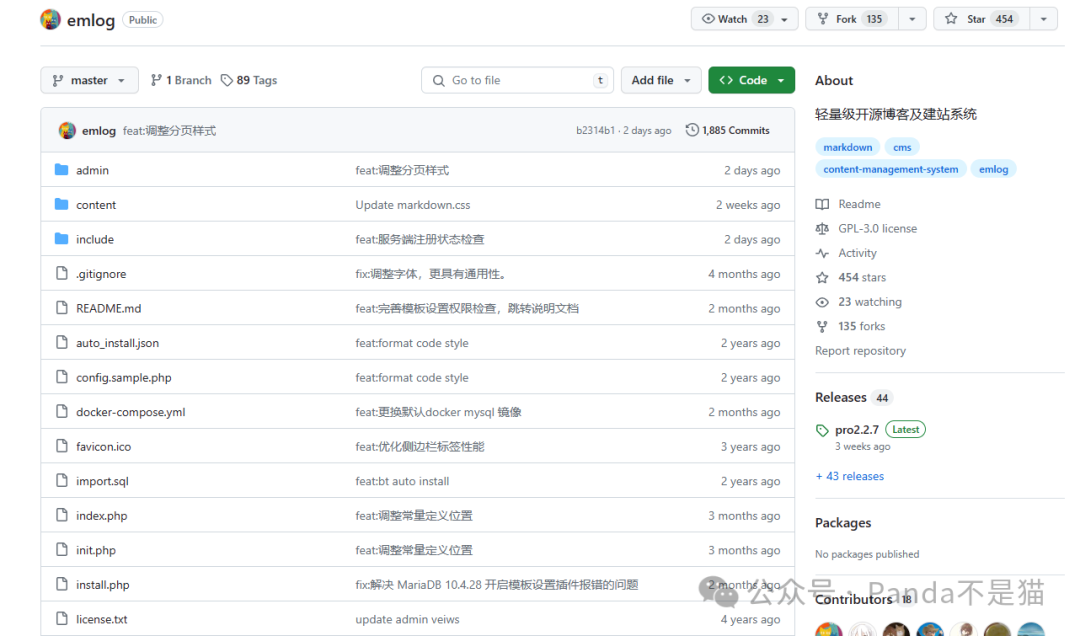The image size is (1080, 636).
Task: Click the release tag icon beside pro2.2.7
Action: 822,430
